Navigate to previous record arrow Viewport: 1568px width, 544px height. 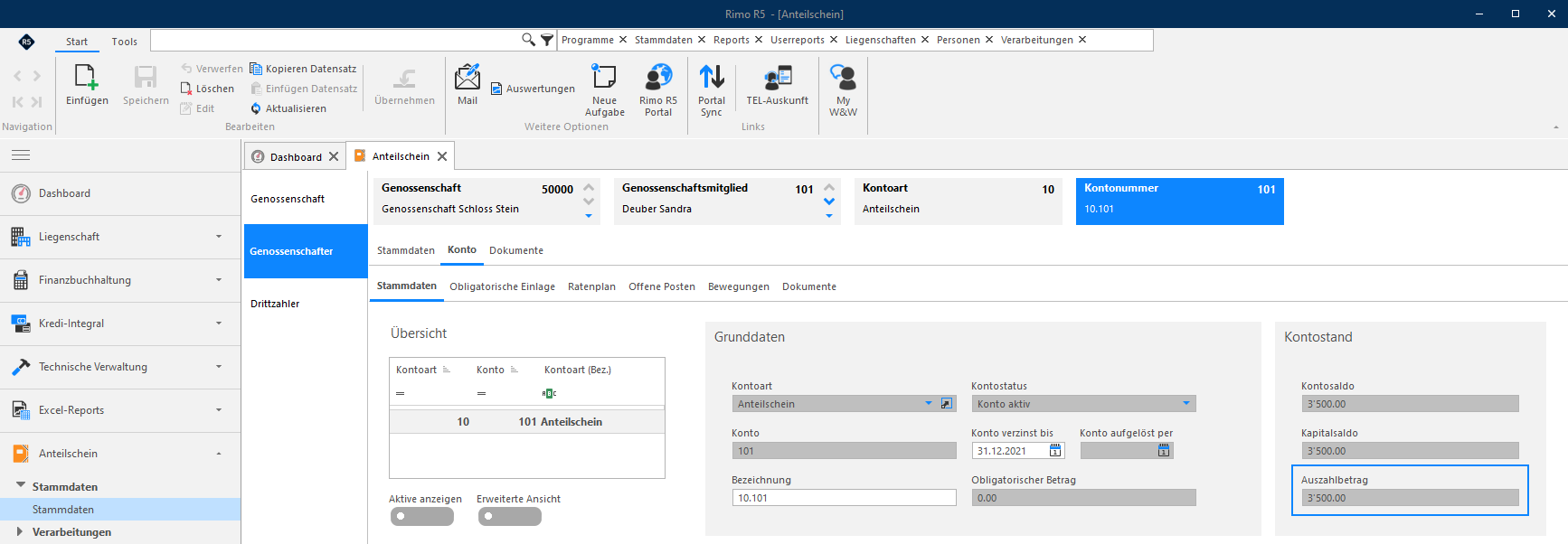[17, 76]
